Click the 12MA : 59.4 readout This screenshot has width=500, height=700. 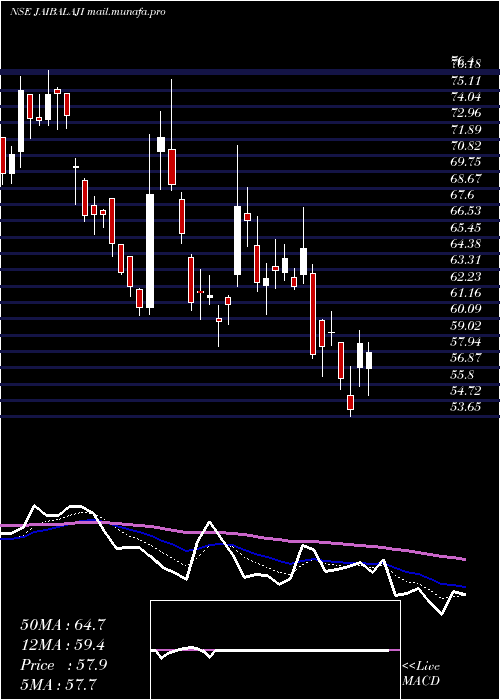coord(62,645)
